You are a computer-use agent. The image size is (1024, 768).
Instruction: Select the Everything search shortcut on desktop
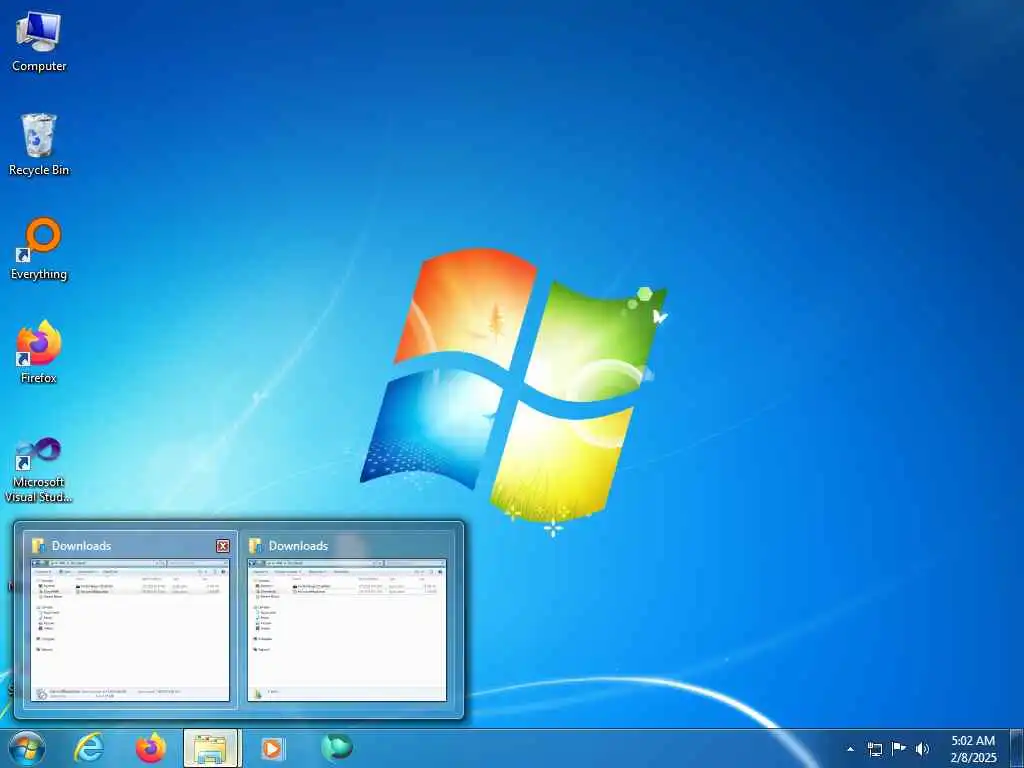click(x=39, y=249)
